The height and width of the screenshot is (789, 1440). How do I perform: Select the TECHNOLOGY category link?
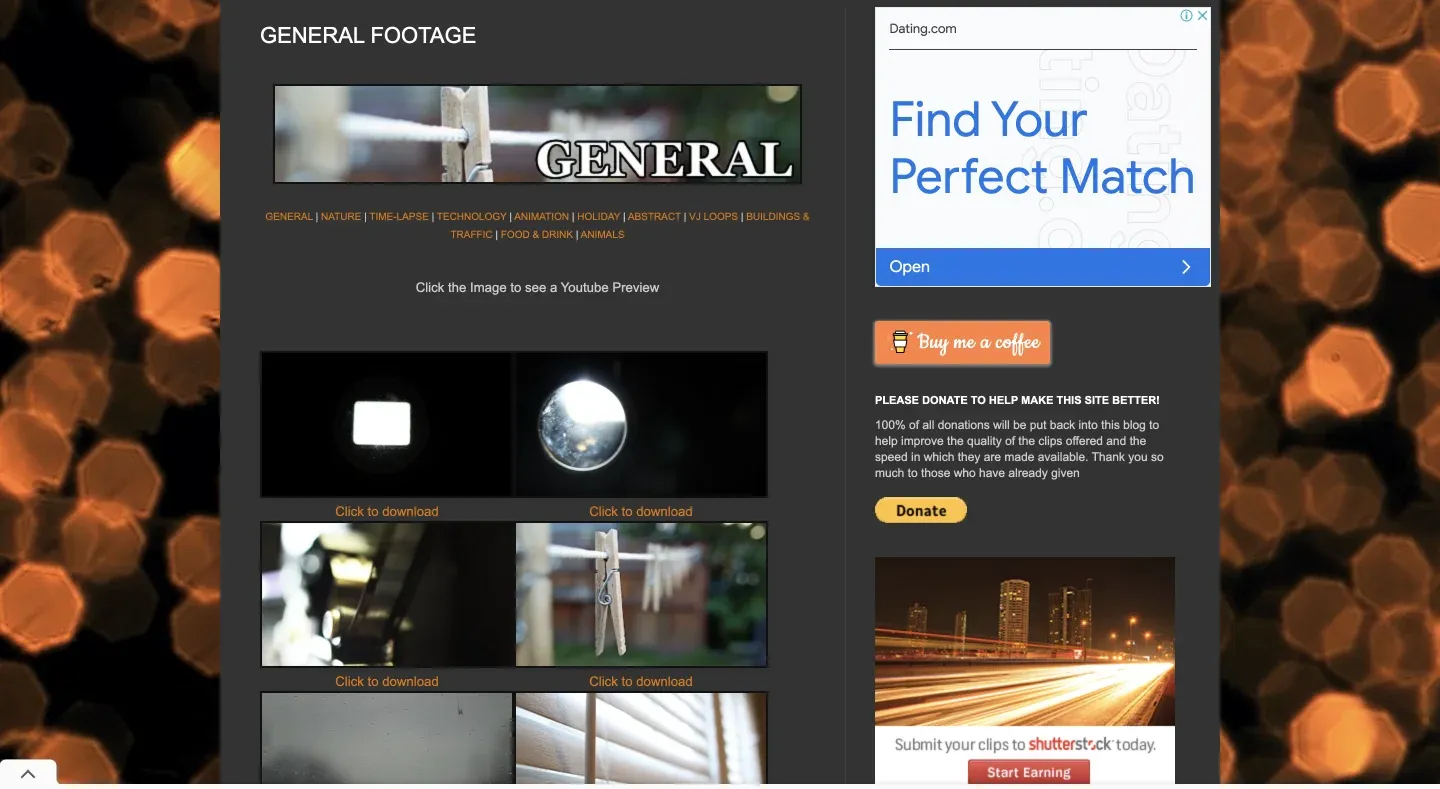(471, 217)
